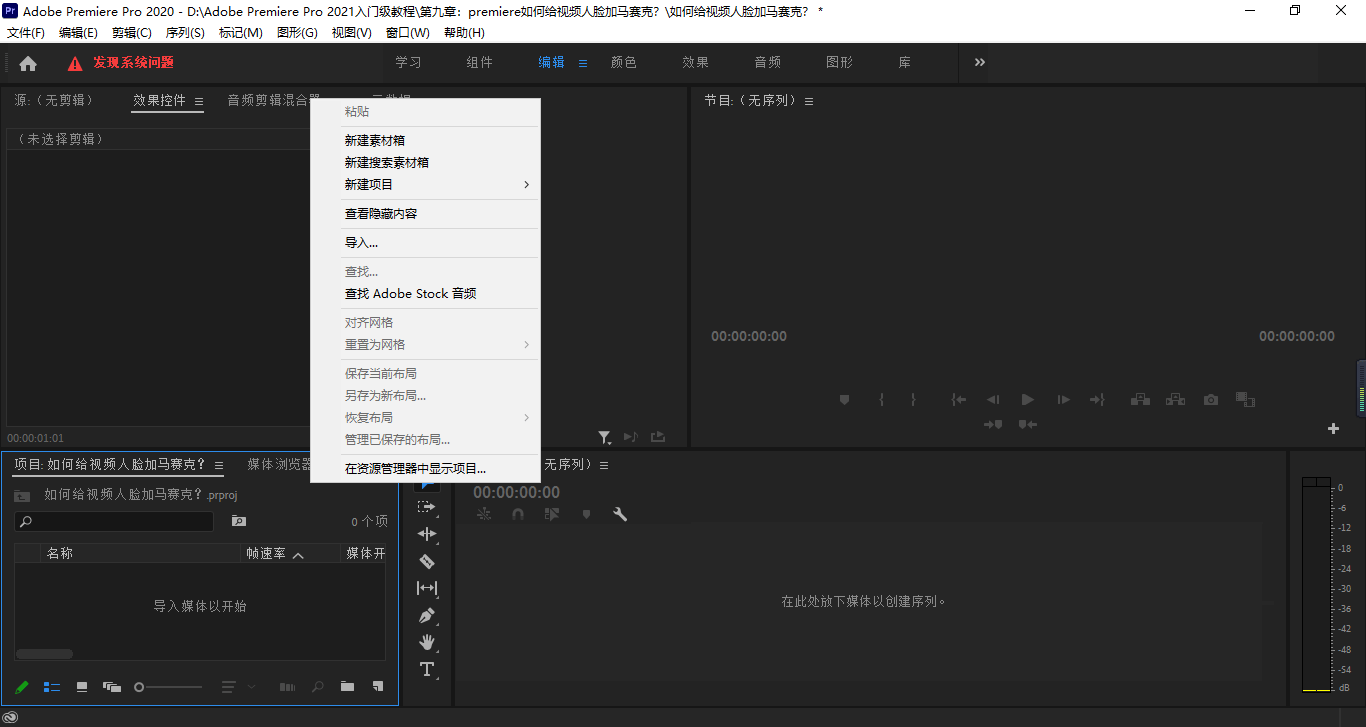Switch to the 颜色 workspace tab
Screen dimensions: 1366x727
[623, 62]
